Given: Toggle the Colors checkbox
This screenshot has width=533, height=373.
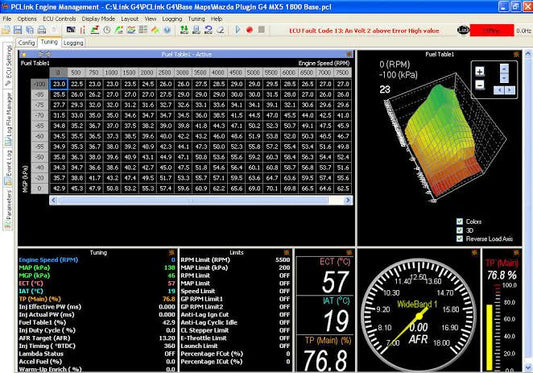Looking at the screenshot, I should point(460,221).
